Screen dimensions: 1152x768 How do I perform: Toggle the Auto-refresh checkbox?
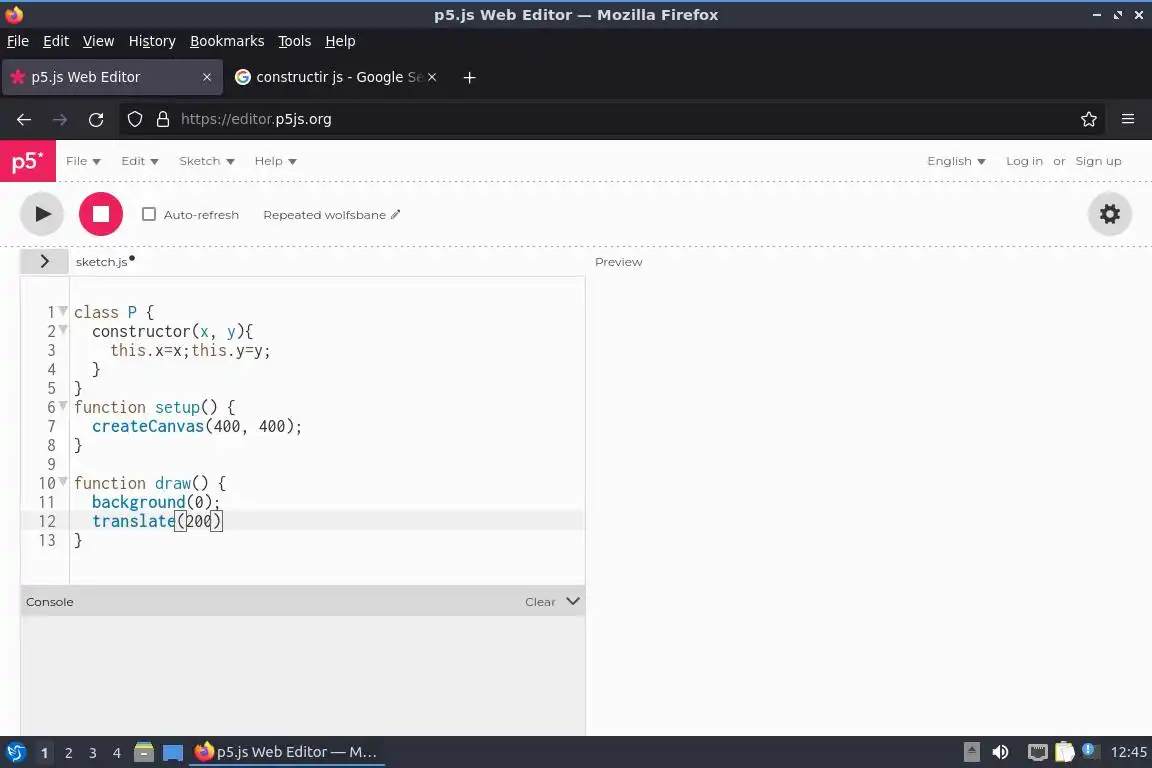point(149,214)
